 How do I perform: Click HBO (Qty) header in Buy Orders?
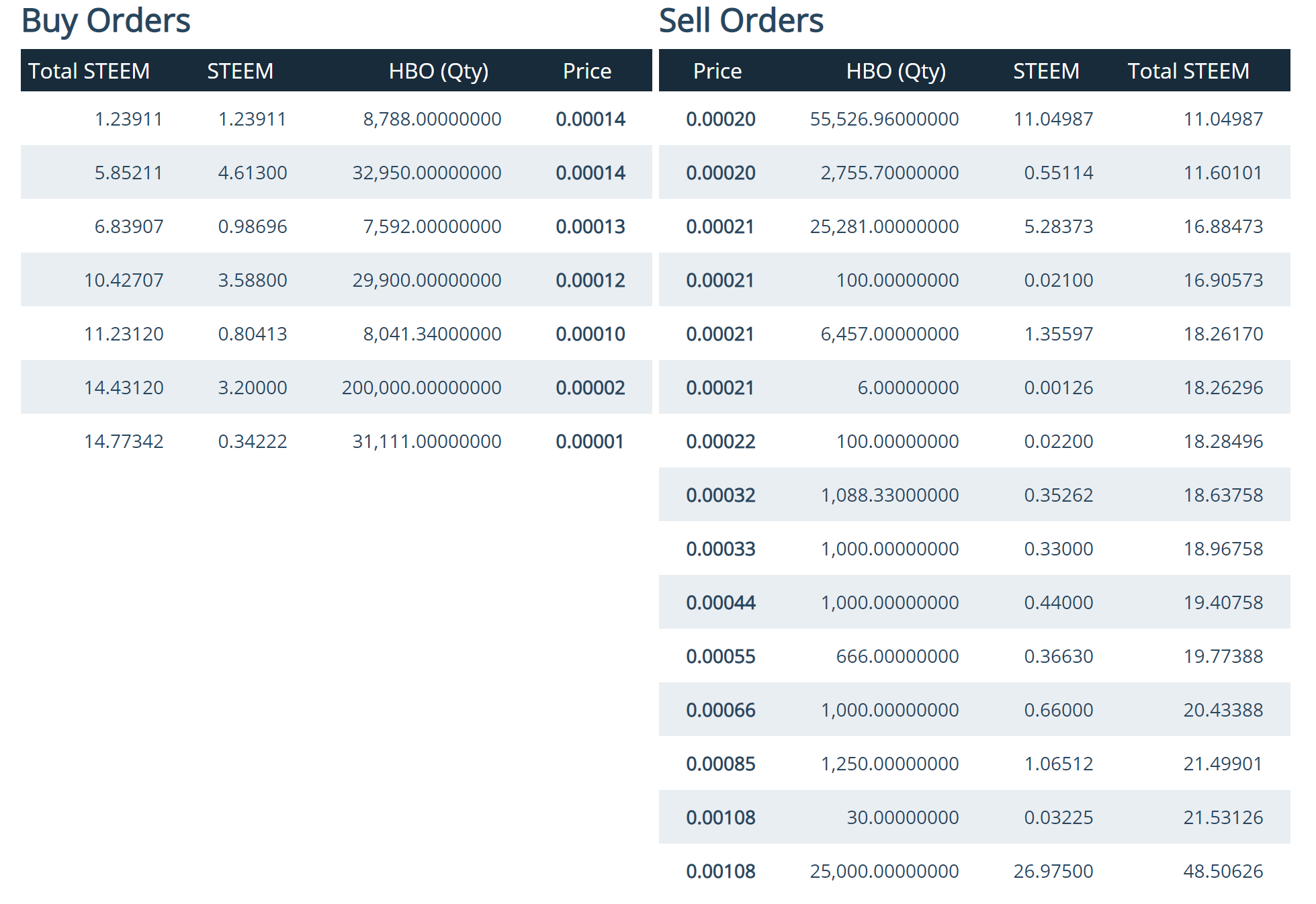[438, 71]
